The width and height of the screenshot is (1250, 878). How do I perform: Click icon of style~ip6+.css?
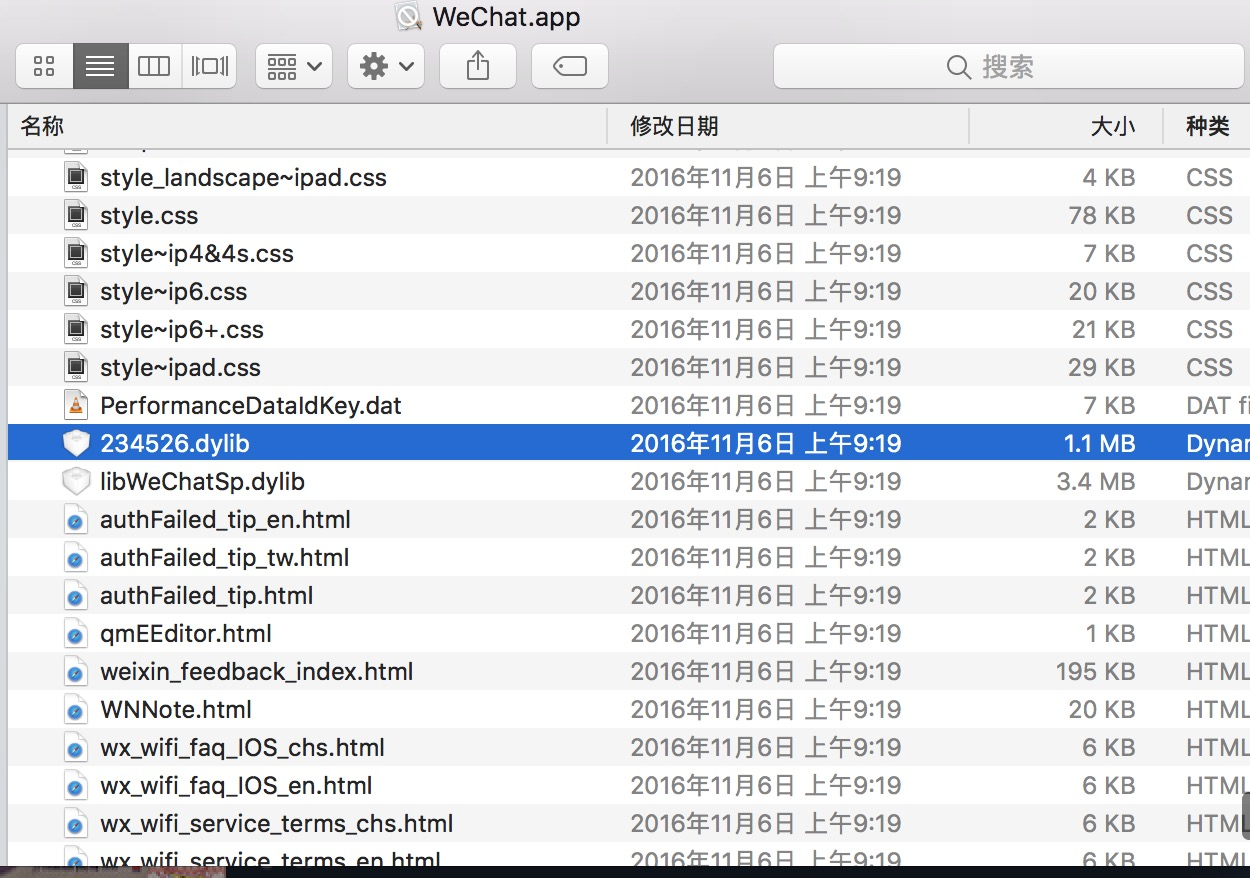(x=76, y=330)
